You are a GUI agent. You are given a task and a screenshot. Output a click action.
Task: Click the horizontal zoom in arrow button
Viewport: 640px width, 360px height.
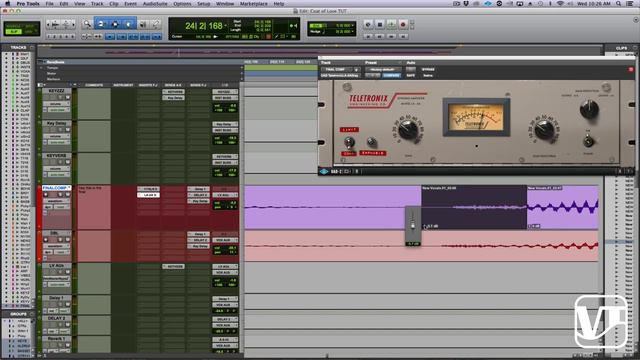(73, 24)
